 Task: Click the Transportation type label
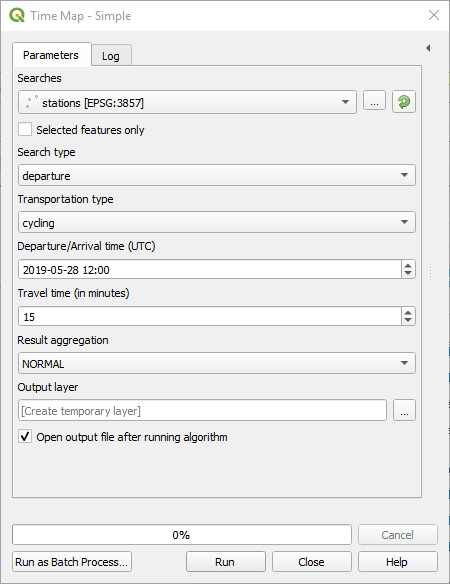point(66,199)
